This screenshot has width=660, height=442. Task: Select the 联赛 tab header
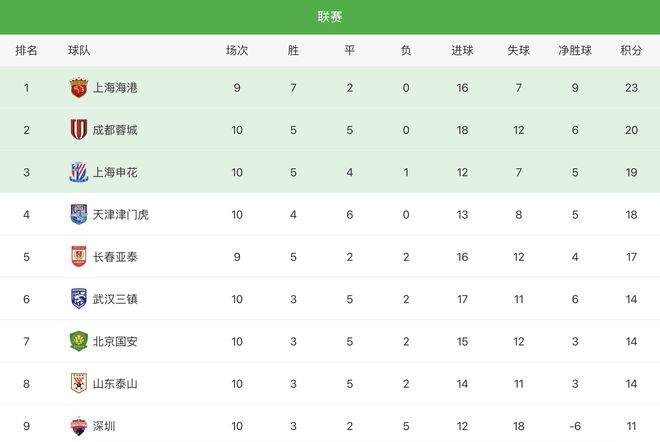[x=330, y=17]
